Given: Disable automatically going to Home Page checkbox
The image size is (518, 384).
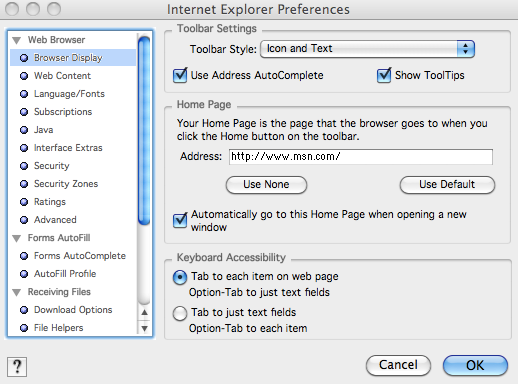Looking at the screenshot, I should pyautogui.click(x=180, y=220).
